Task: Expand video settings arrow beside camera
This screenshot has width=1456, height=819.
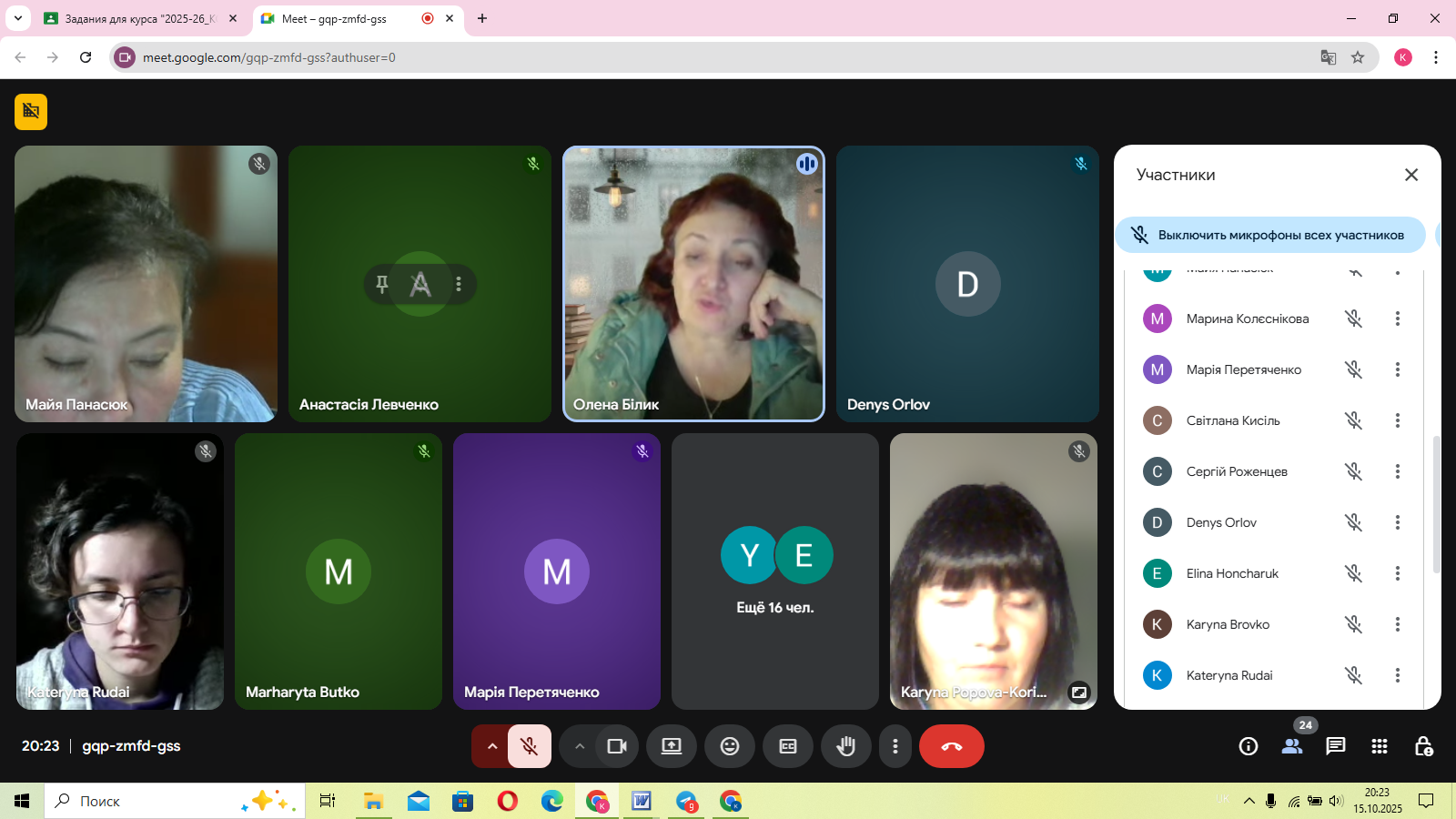Action: 580,746
